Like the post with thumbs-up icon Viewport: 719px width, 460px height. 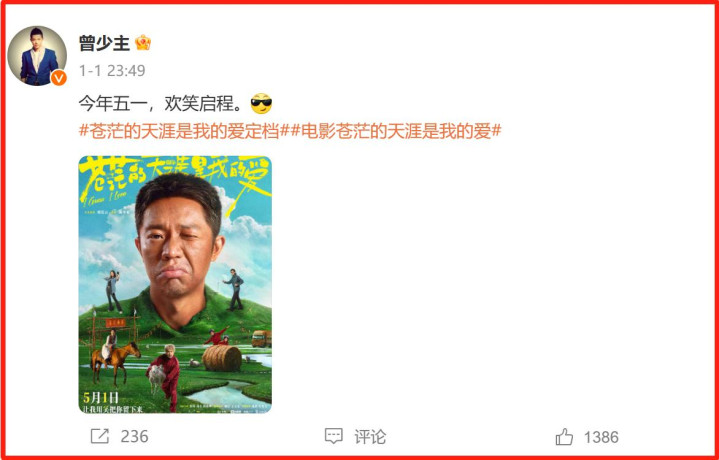pos(564,436)
